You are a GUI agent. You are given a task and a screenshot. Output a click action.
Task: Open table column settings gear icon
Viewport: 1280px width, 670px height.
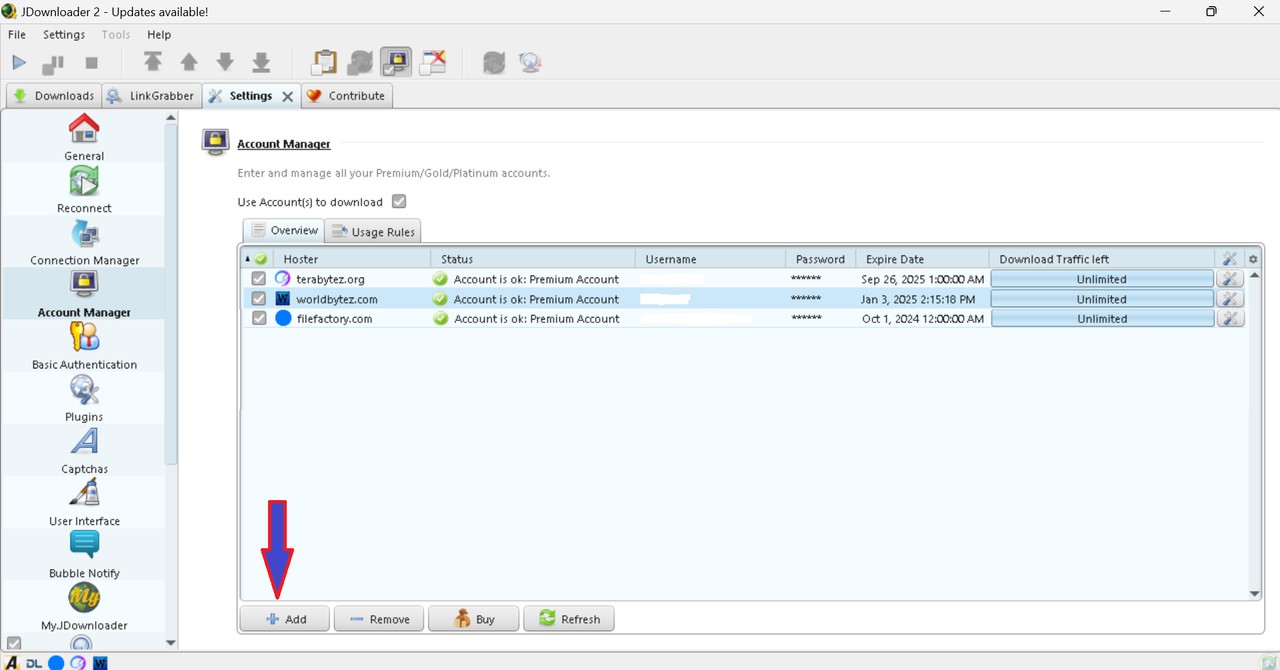click(x=1254, y=259)
